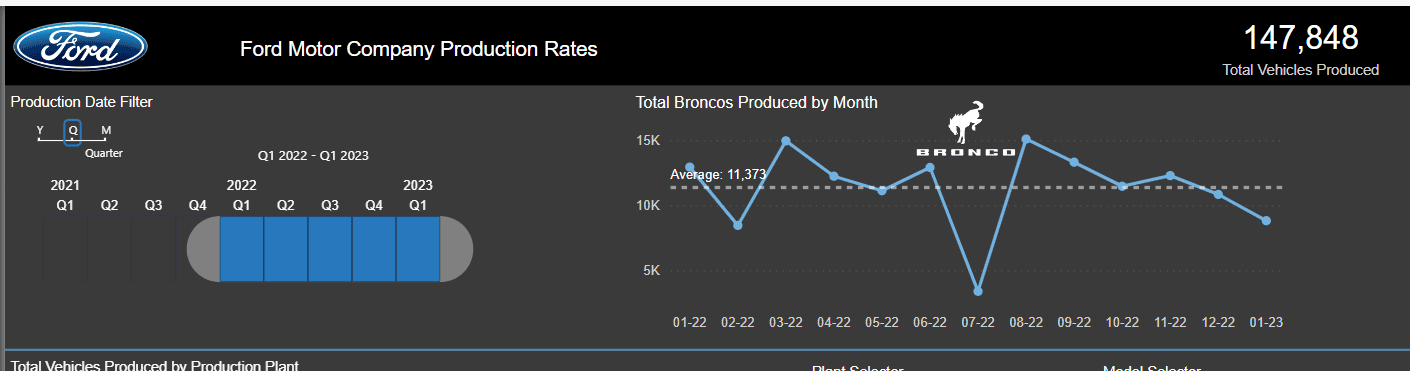The image size is (1410, 371).
Task: Click the 08-22 peak data point
Action: (x=1026, y=139)
